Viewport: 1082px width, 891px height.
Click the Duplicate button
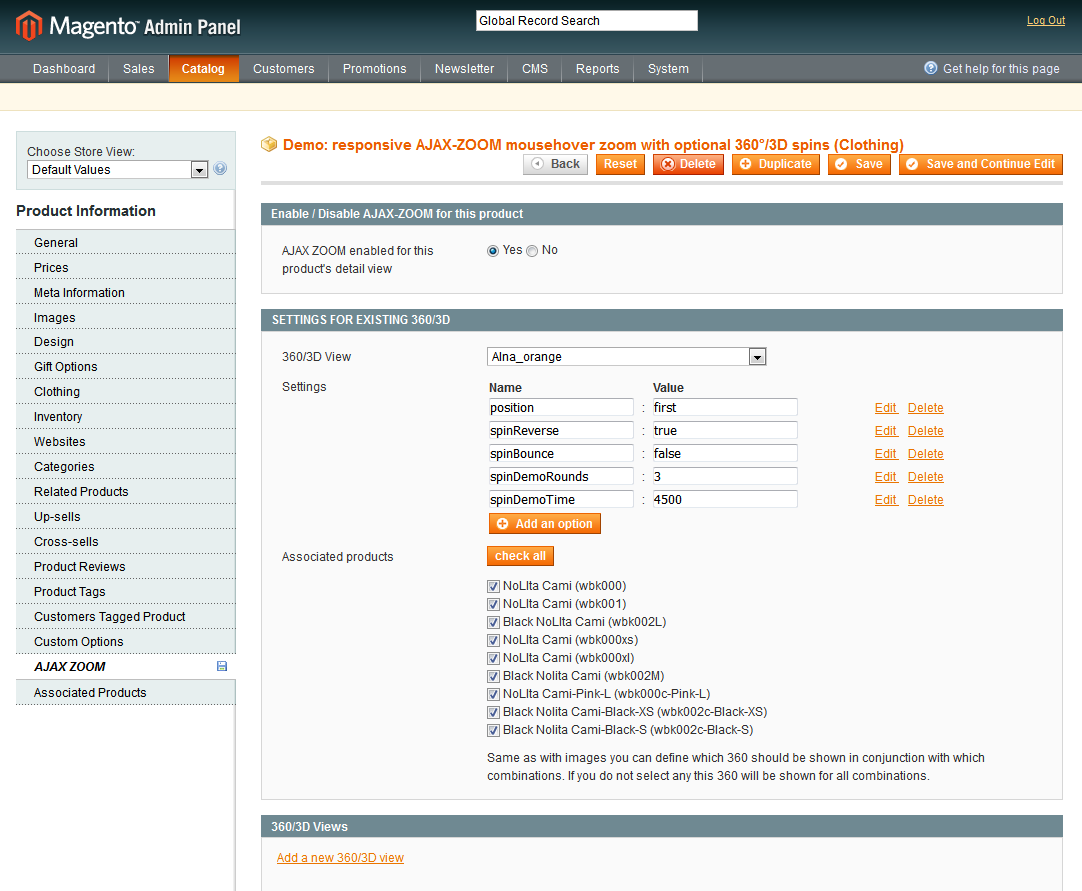[x=776, y=164]
